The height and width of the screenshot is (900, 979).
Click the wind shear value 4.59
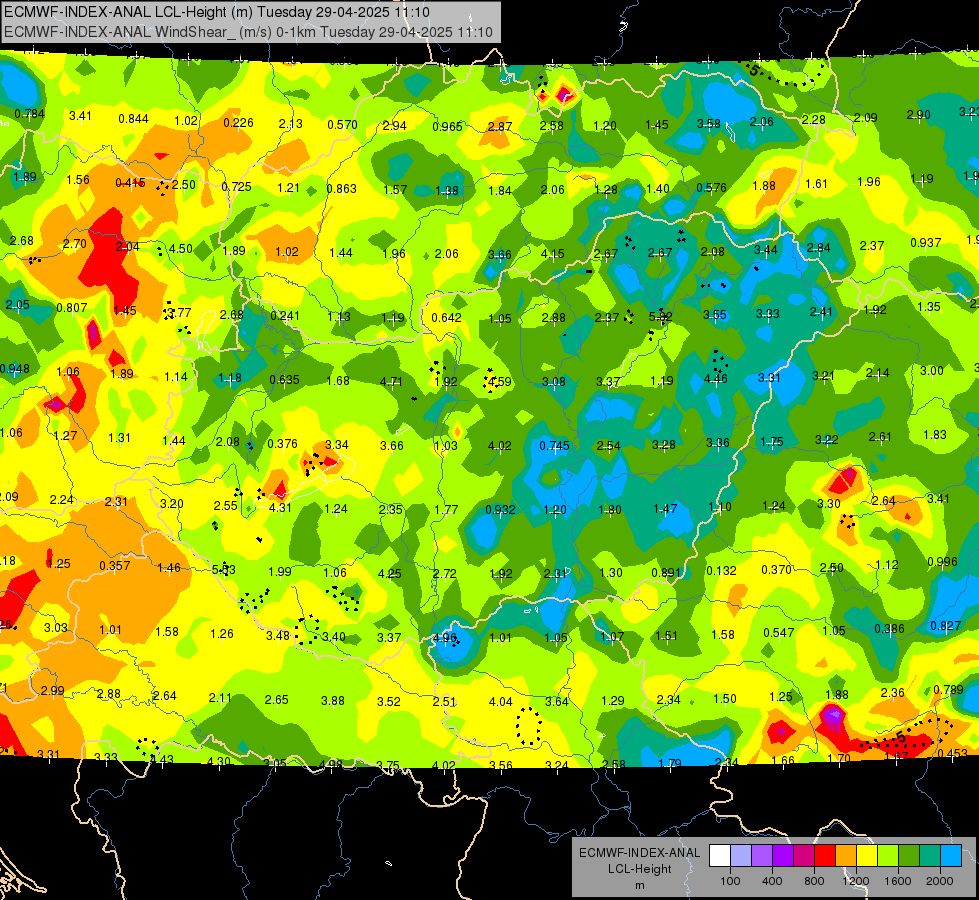coord(499,381)
